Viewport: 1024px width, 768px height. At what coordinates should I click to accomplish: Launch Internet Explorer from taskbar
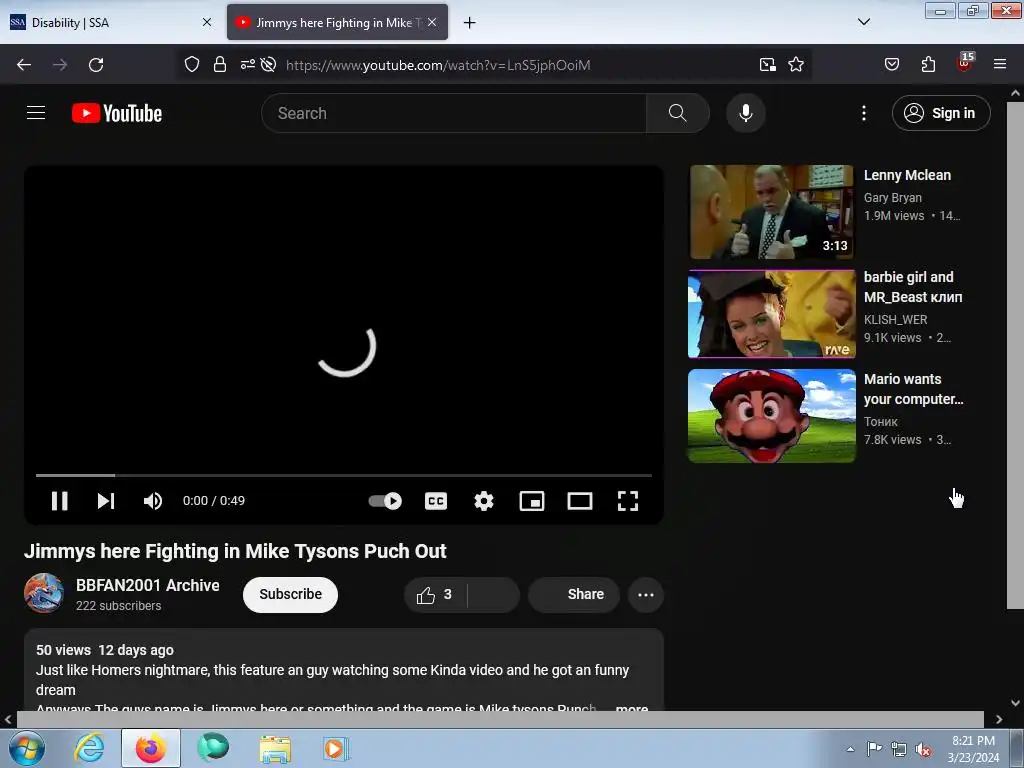tap(89, 748)
